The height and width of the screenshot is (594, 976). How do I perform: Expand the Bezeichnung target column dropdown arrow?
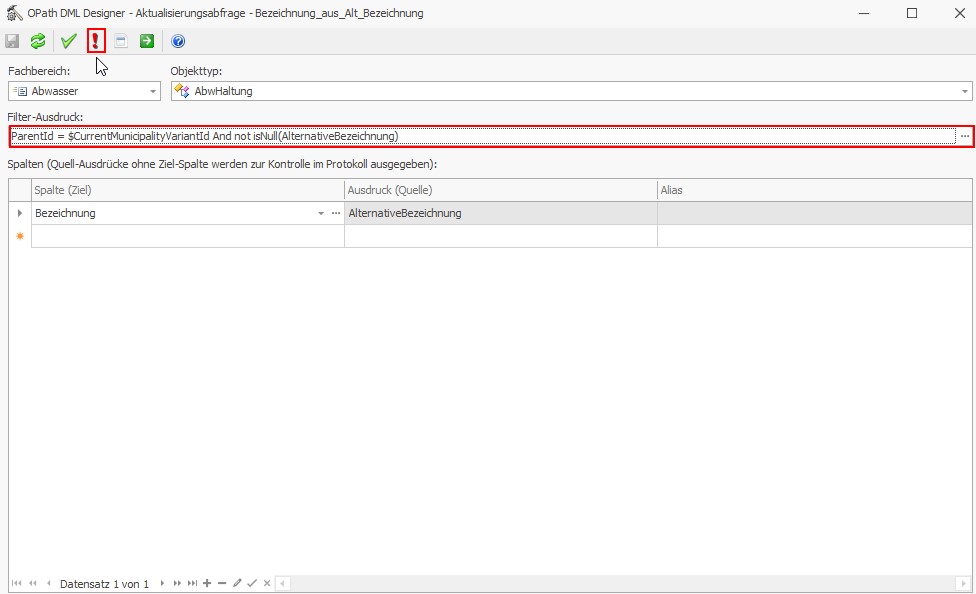[x=321, y=213]
